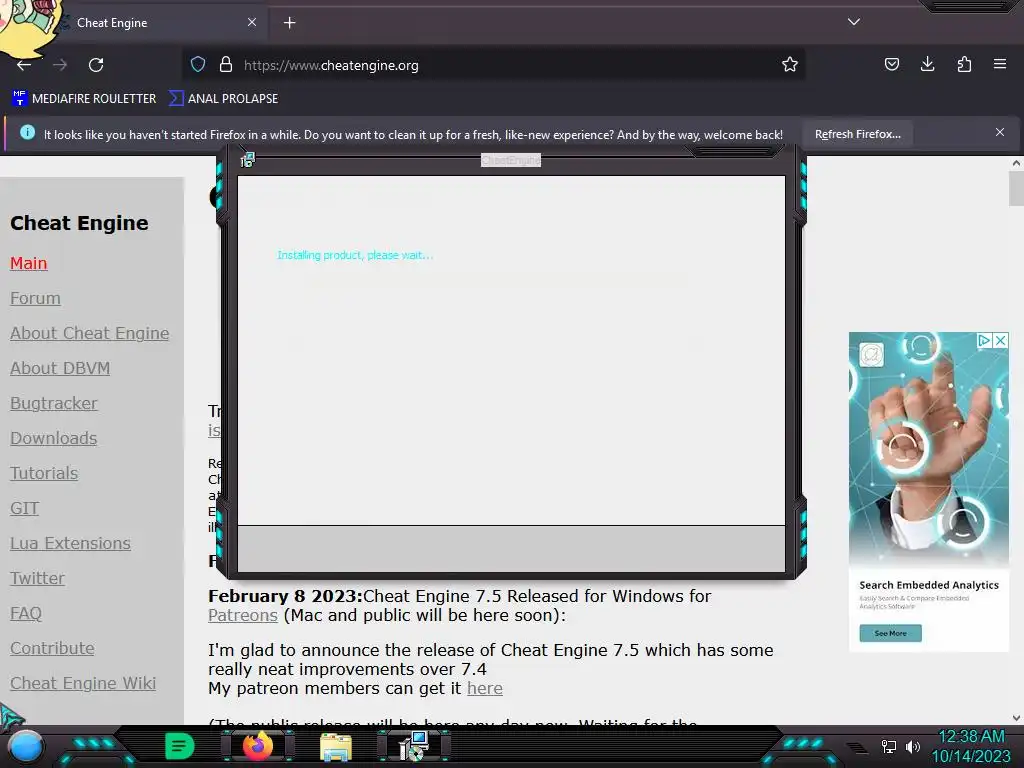1024x768 pixels.
Task: Select the Cheat Engine browser tab
Action: click(157, 23)
